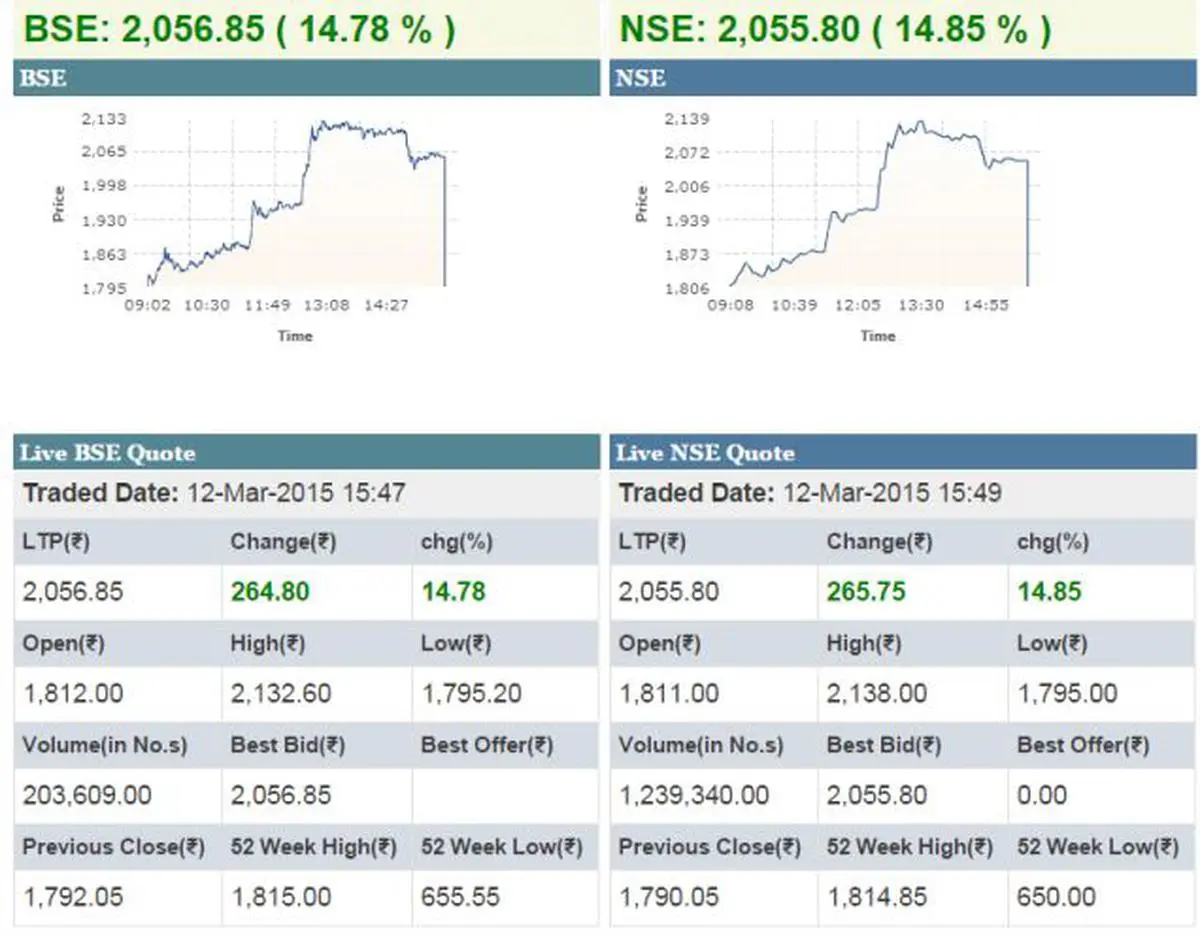Click the NSE previous close 1,790.05

click(669, 897)
